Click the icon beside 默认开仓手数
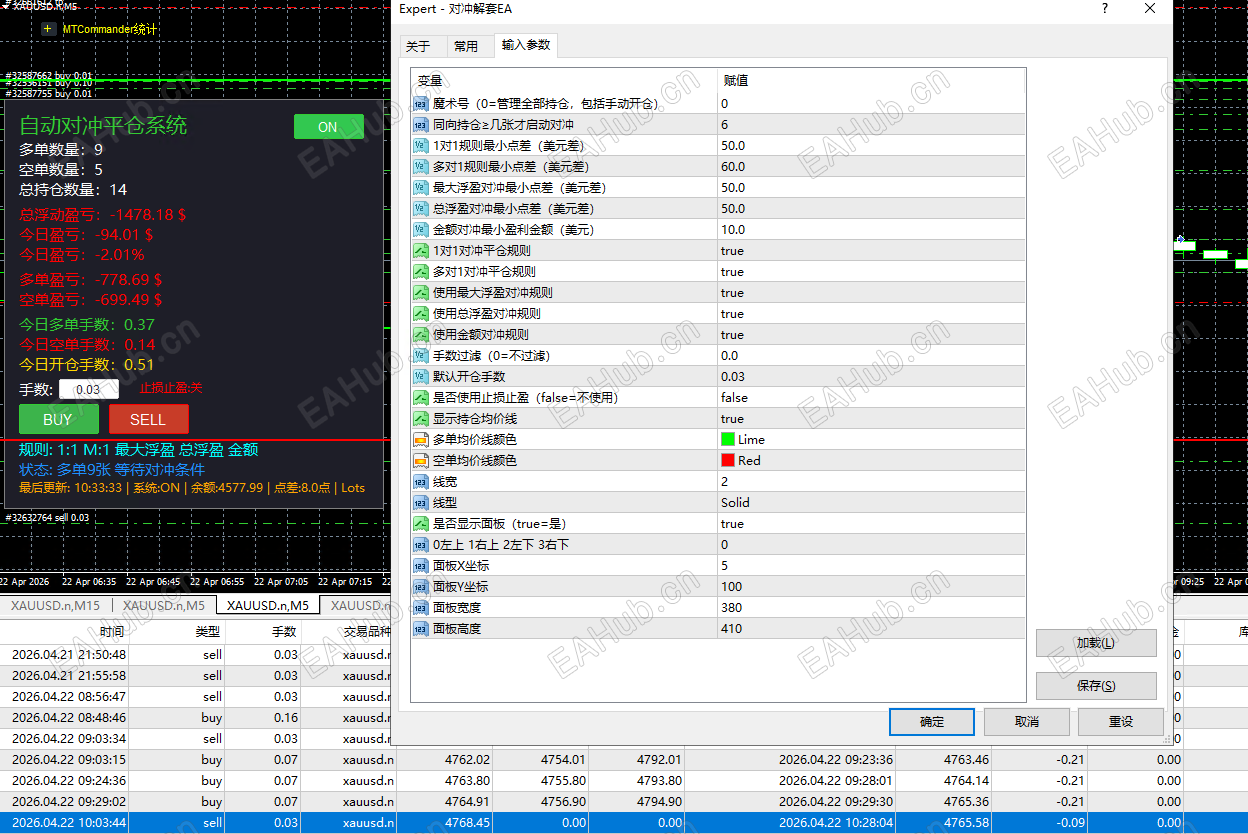The height and width of the screenshot is (834, 1248). [421, 376]
